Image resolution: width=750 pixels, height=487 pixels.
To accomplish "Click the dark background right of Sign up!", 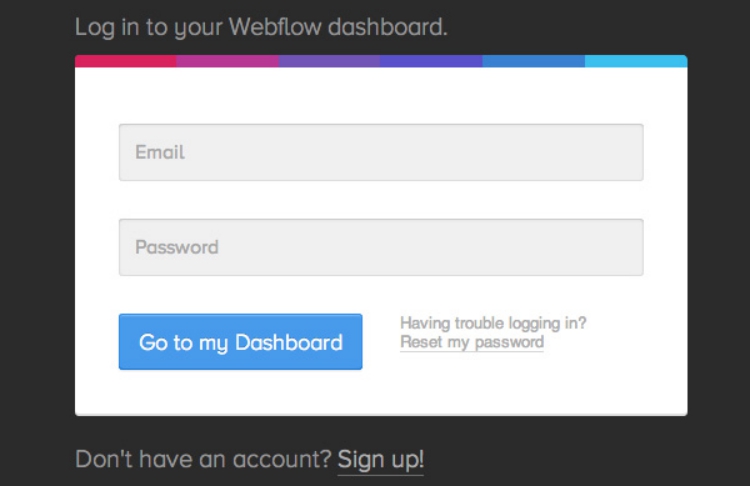I will [x=580, y=460].
